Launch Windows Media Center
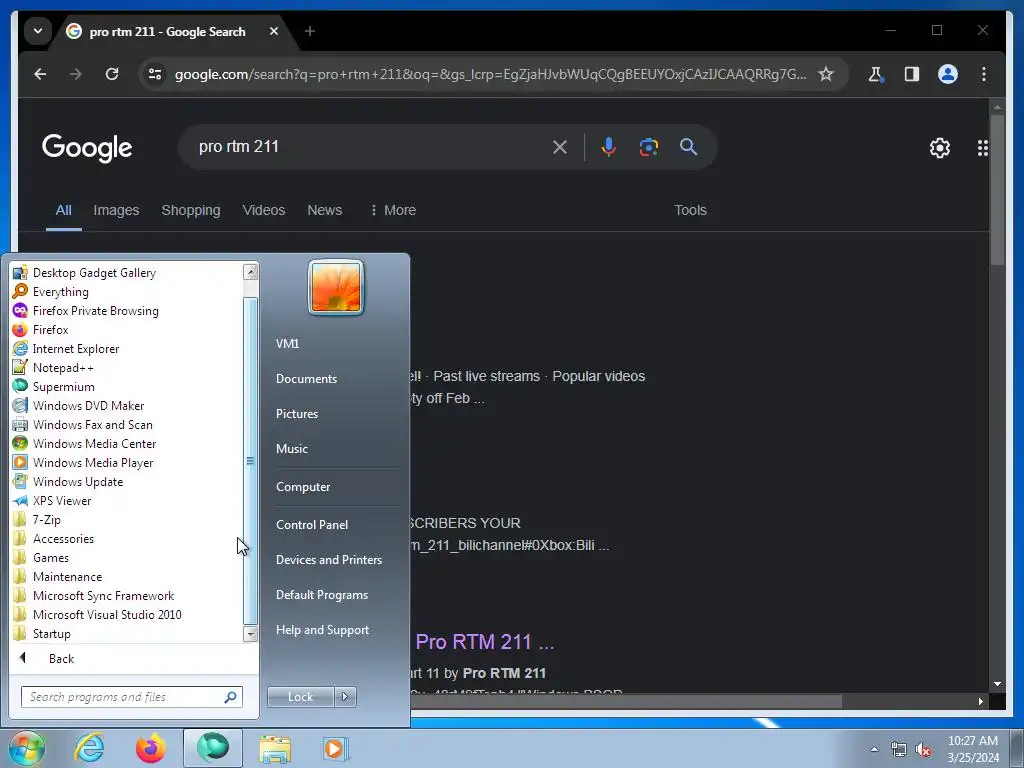 (x=95, y=443)
